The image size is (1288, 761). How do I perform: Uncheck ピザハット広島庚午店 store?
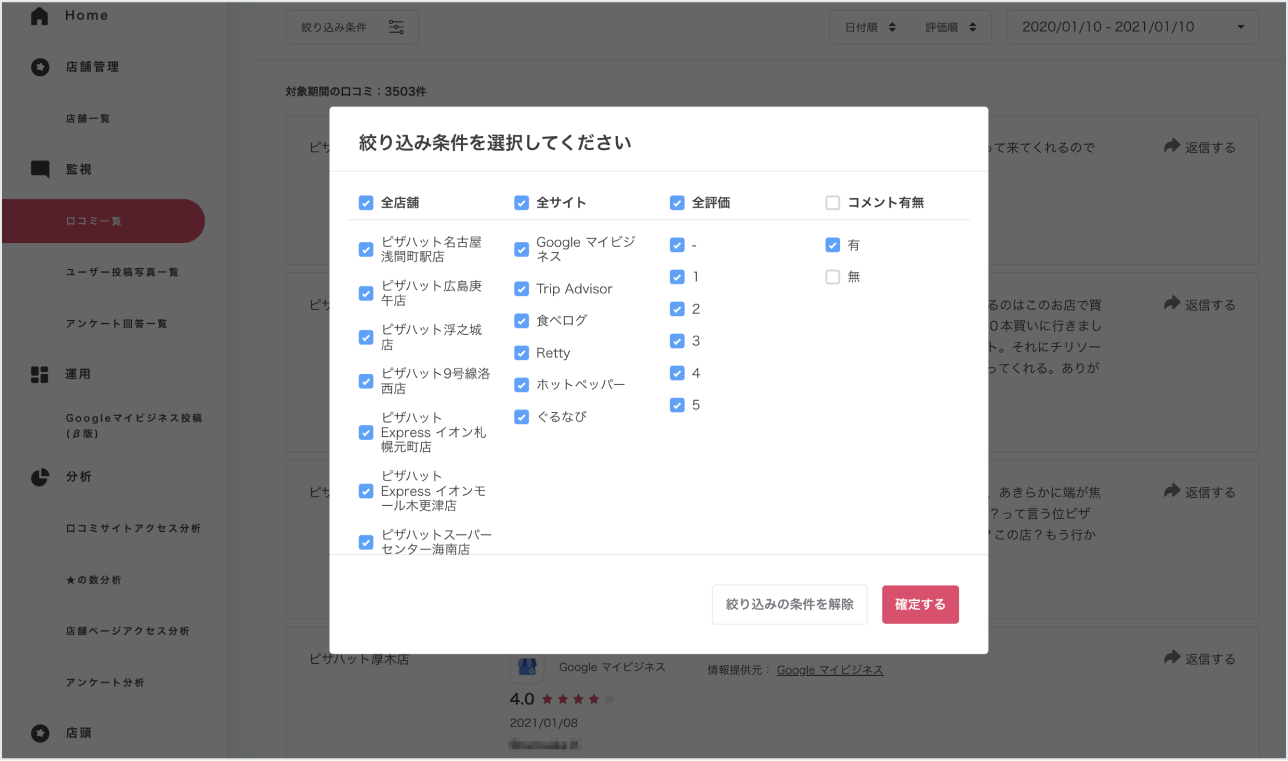point(366,293)
